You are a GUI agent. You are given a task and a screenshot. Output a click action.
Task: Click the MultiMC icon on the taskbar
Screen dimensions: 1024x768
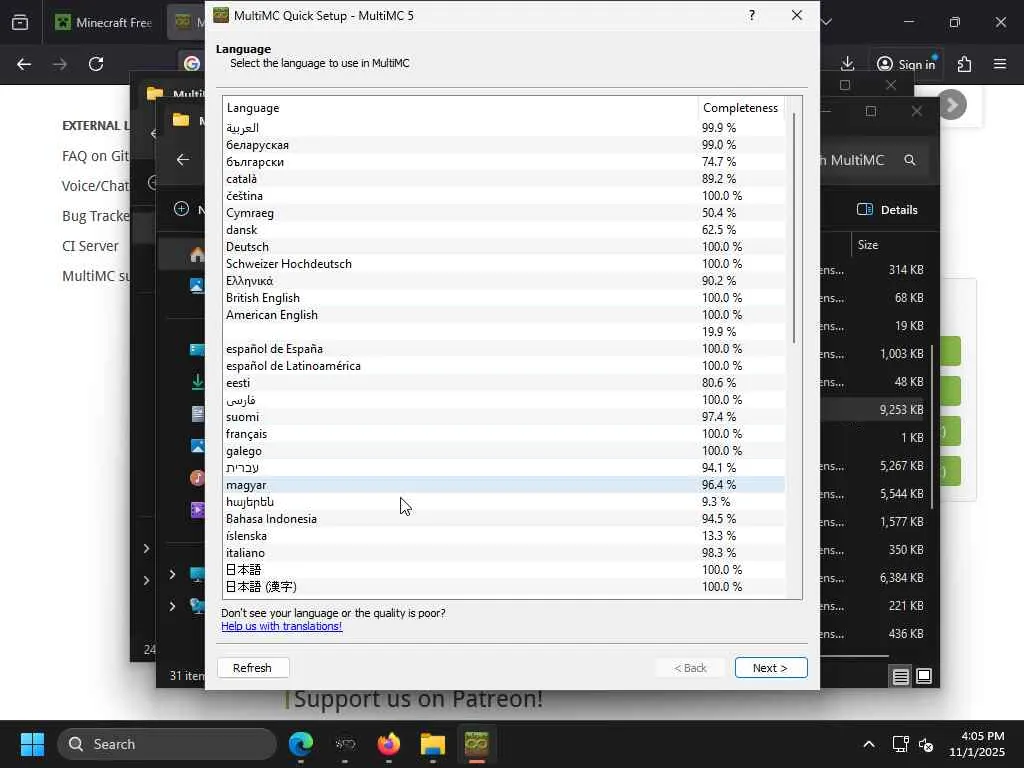476,744
